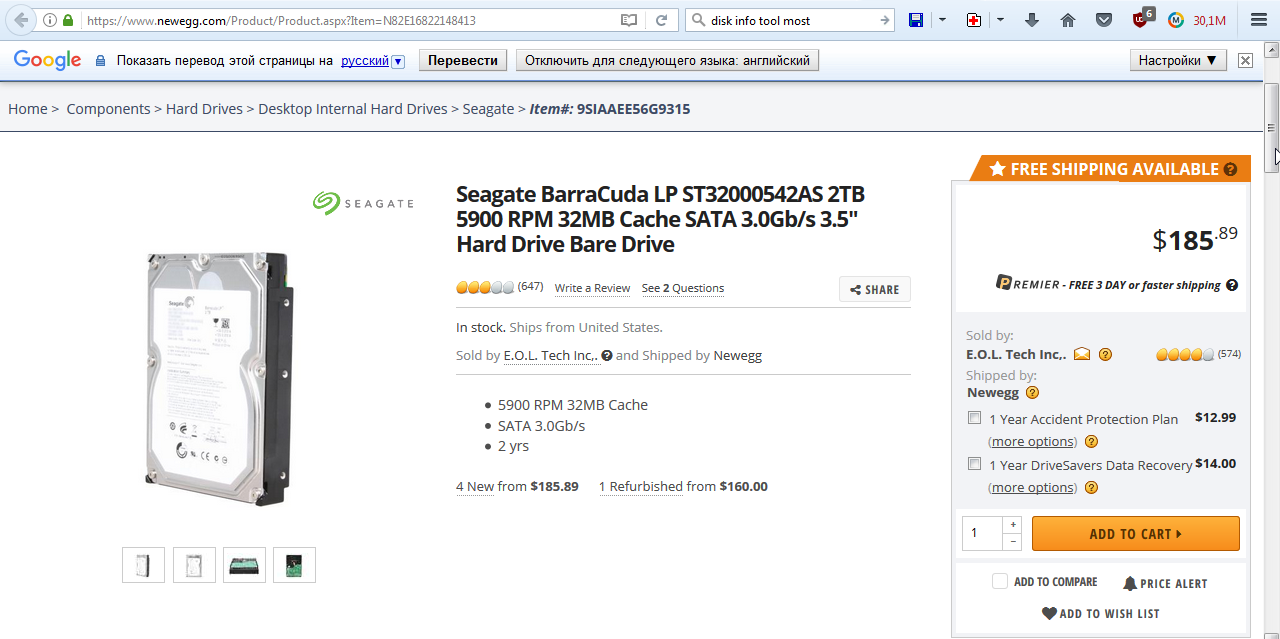
Task: Click the ADD TO CART button
Action: tap(1135, 533)
